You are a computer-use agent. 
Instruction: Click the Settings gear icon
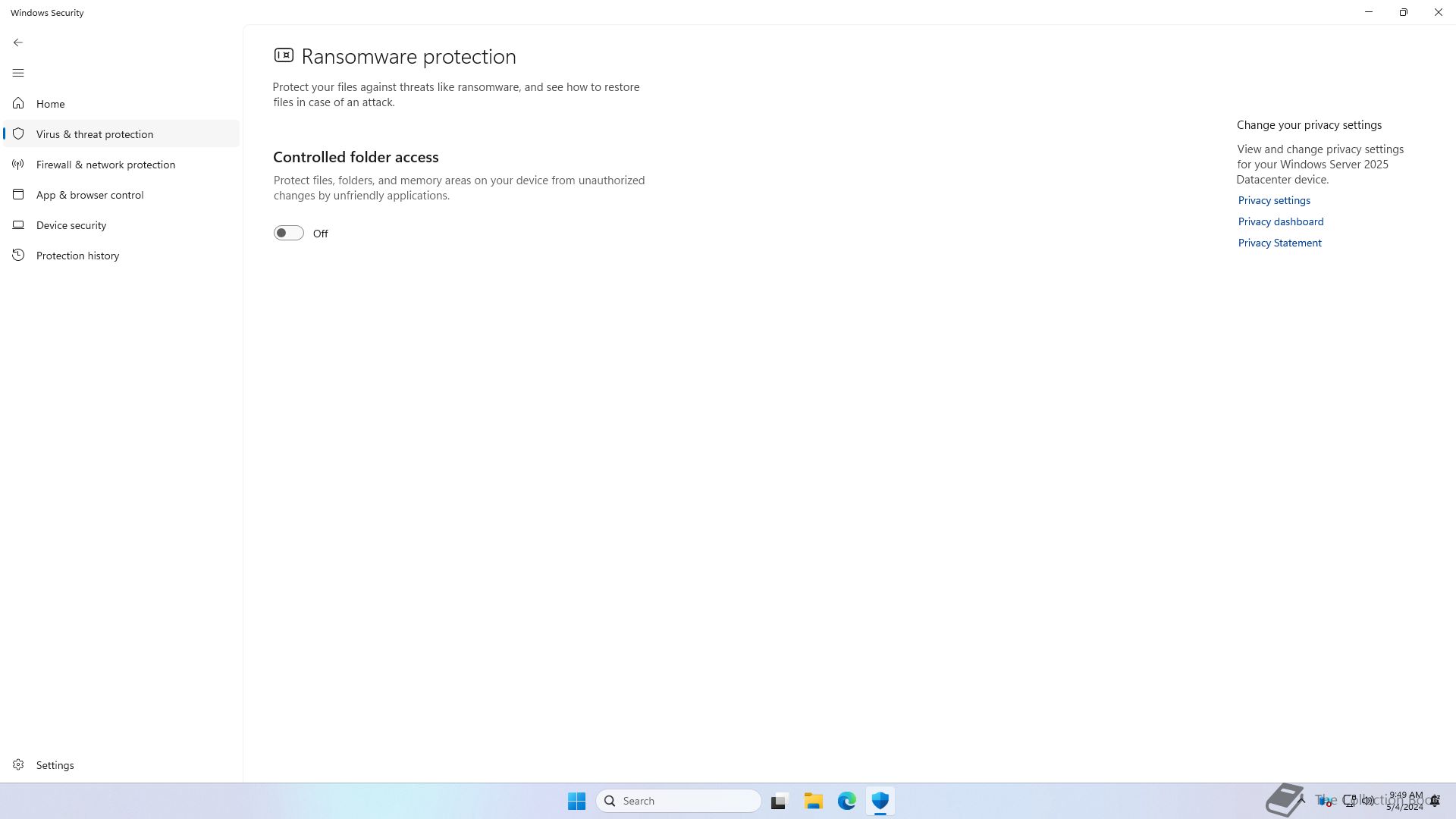coord(18,764)
